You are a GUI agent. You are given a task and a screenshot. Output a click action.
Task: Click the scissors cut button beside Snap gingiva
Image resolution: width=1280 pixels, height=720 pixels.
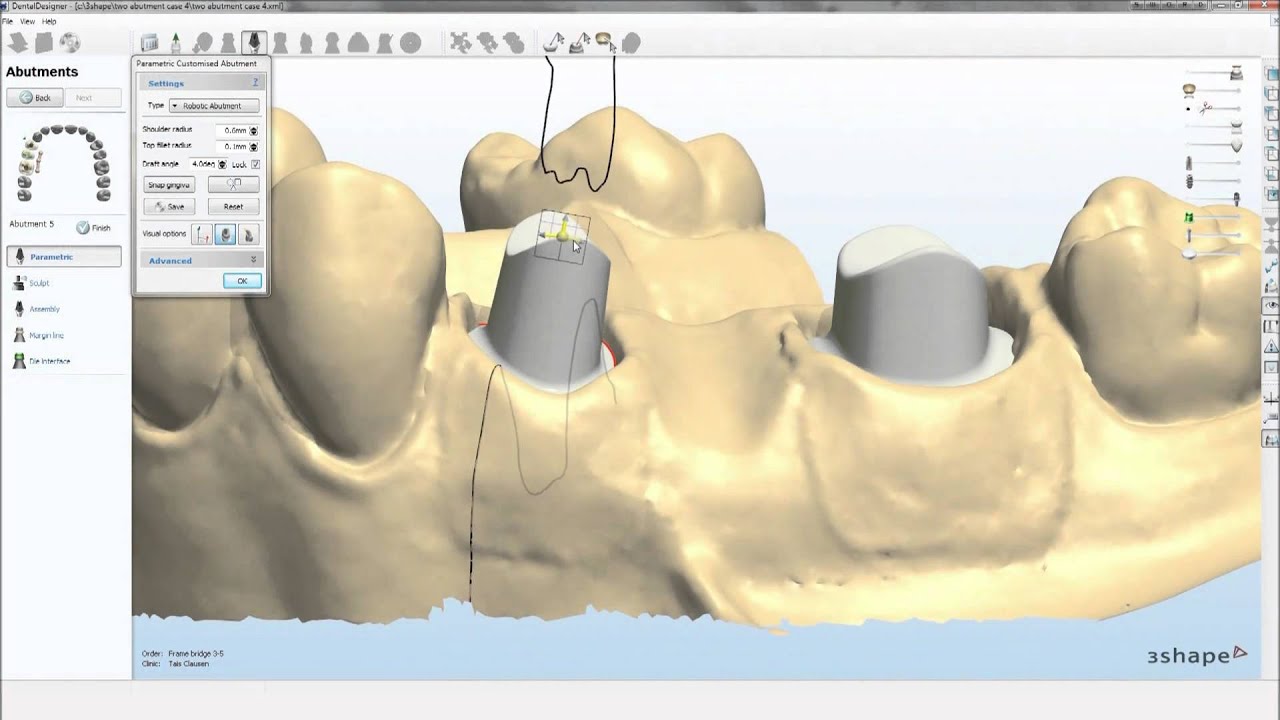tap(233, 185)
